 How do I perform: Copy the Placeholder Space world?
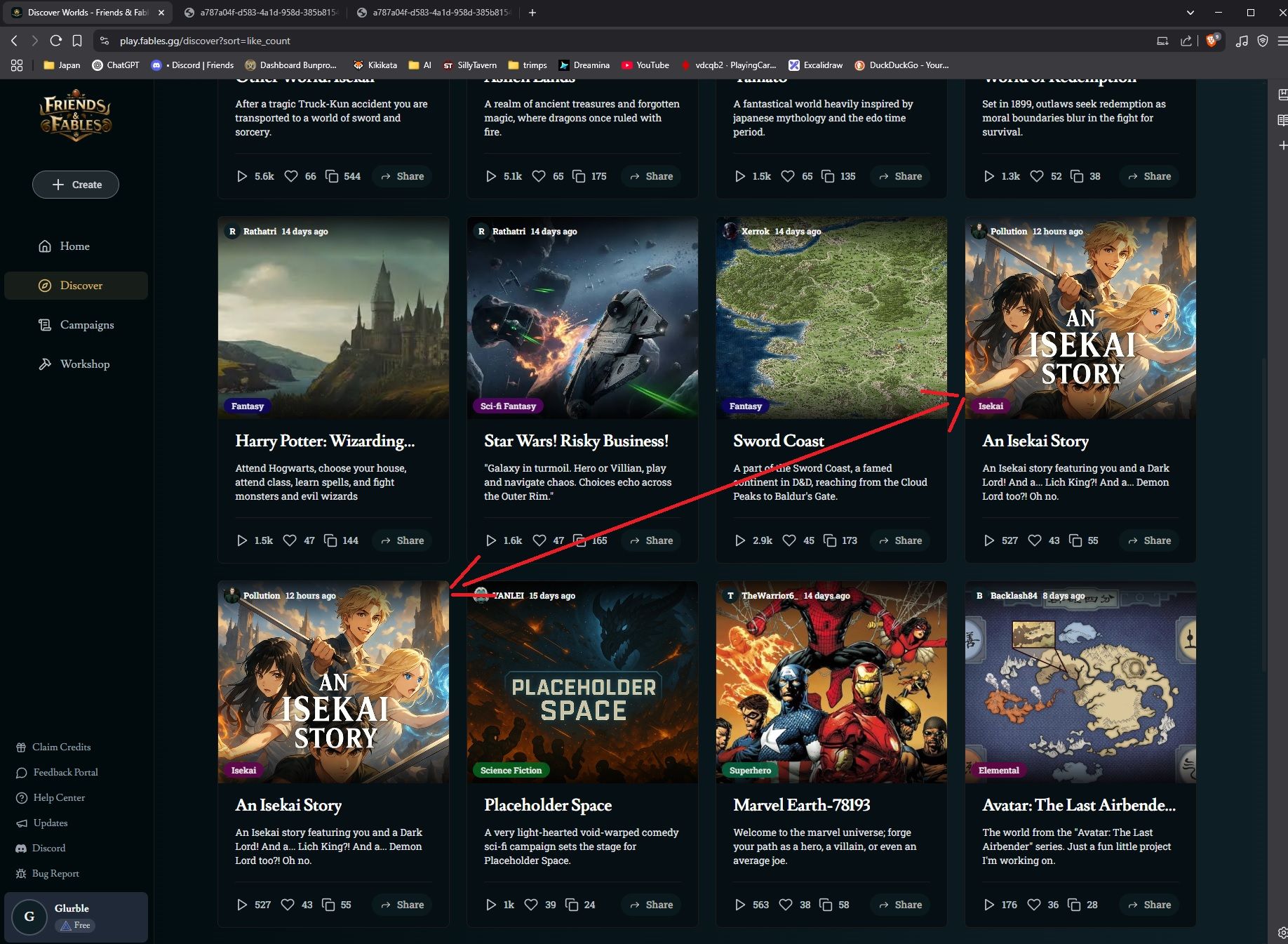click(572, 905)
